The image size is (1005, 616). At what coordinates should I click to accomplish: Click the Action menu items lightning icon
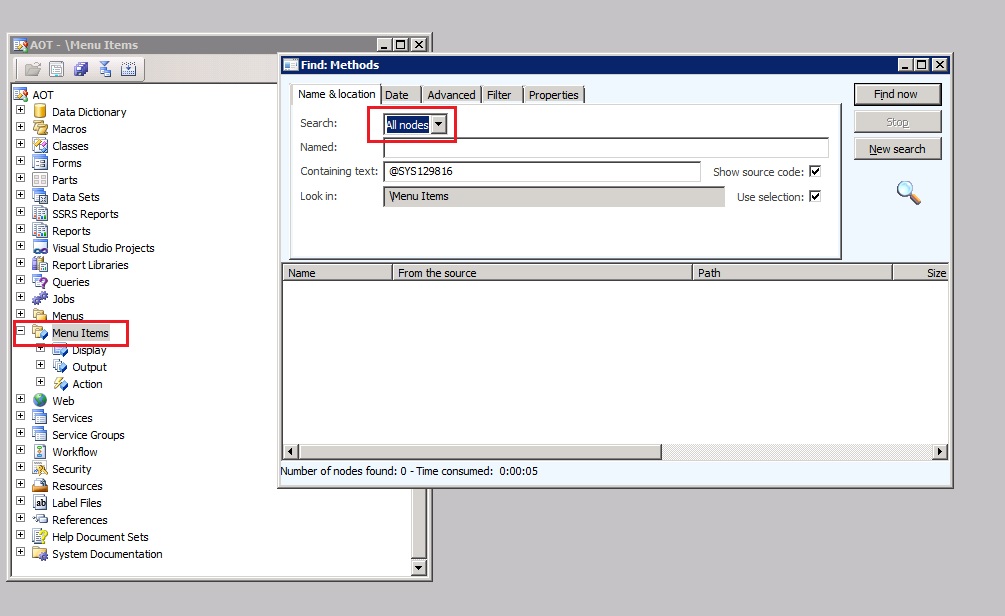60,384
